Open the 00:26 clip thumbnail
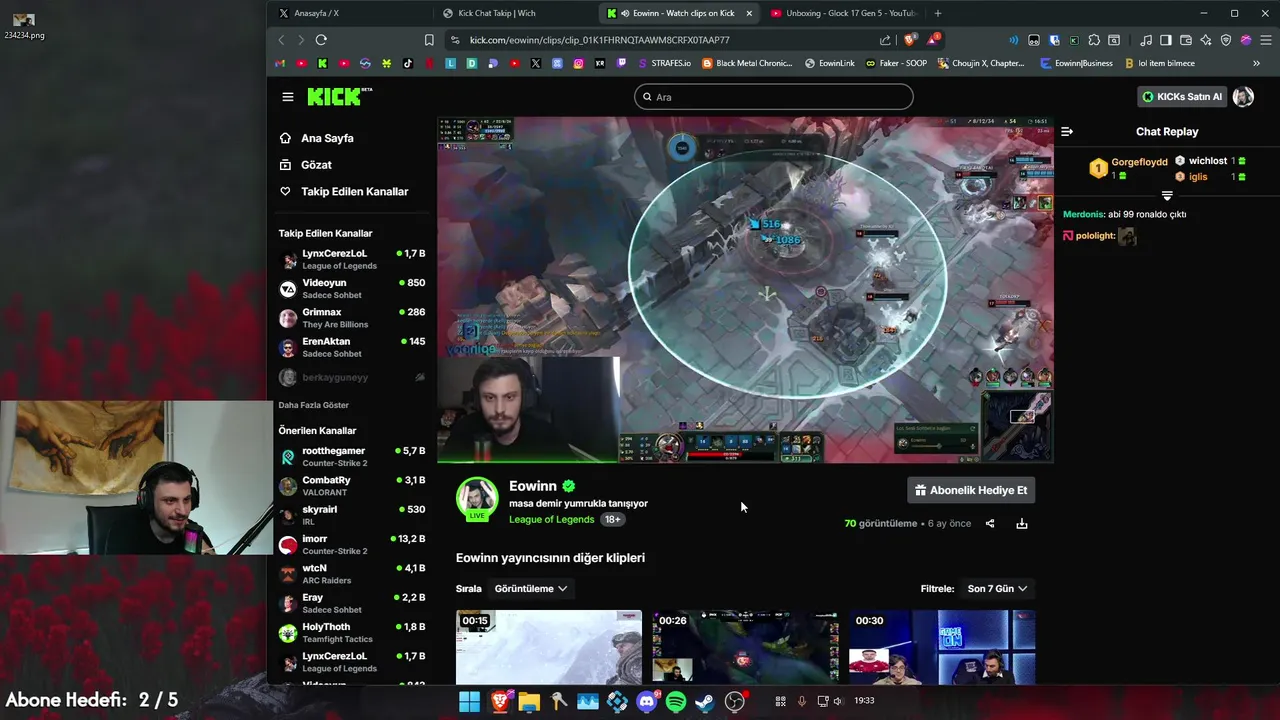 coord(745,647)
